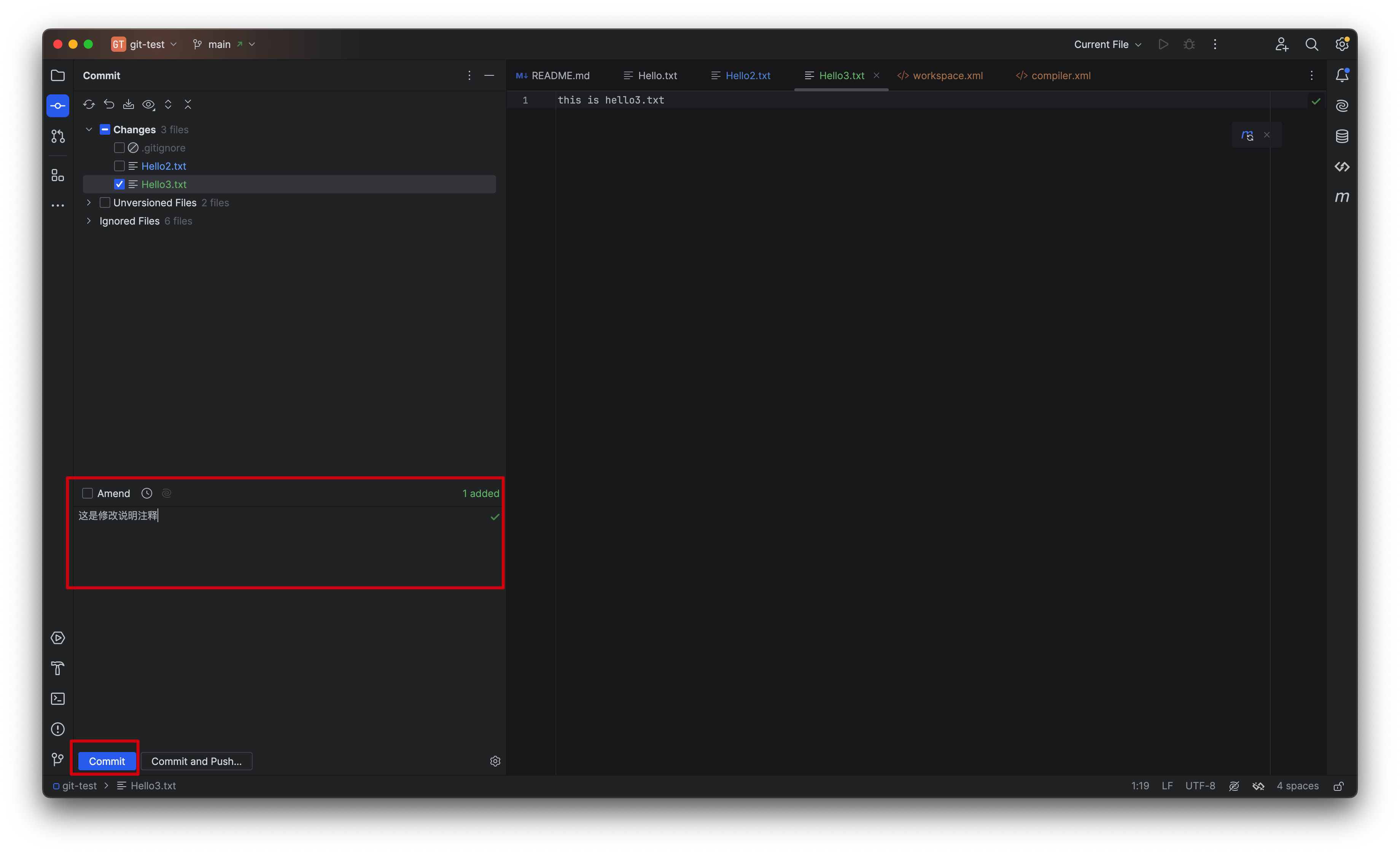This screenshot has width=1400, height=854.
Task: Open the Terminal tool window icon
Action: [57, 698]
